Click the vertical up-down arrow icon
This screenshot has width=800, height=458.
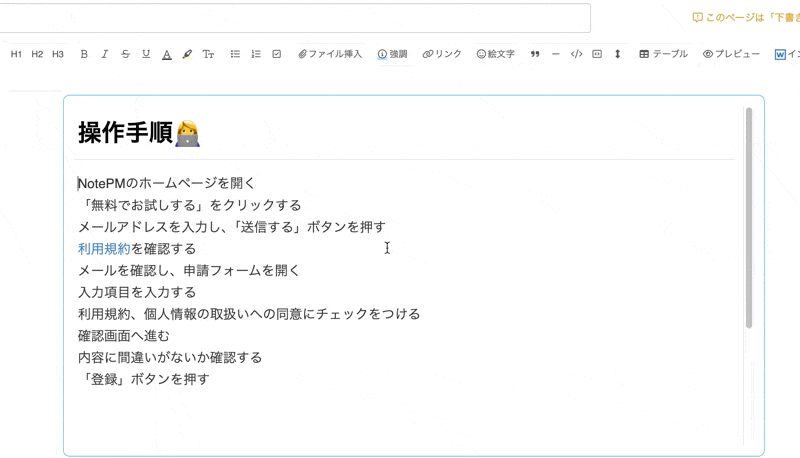click(617, 54)
